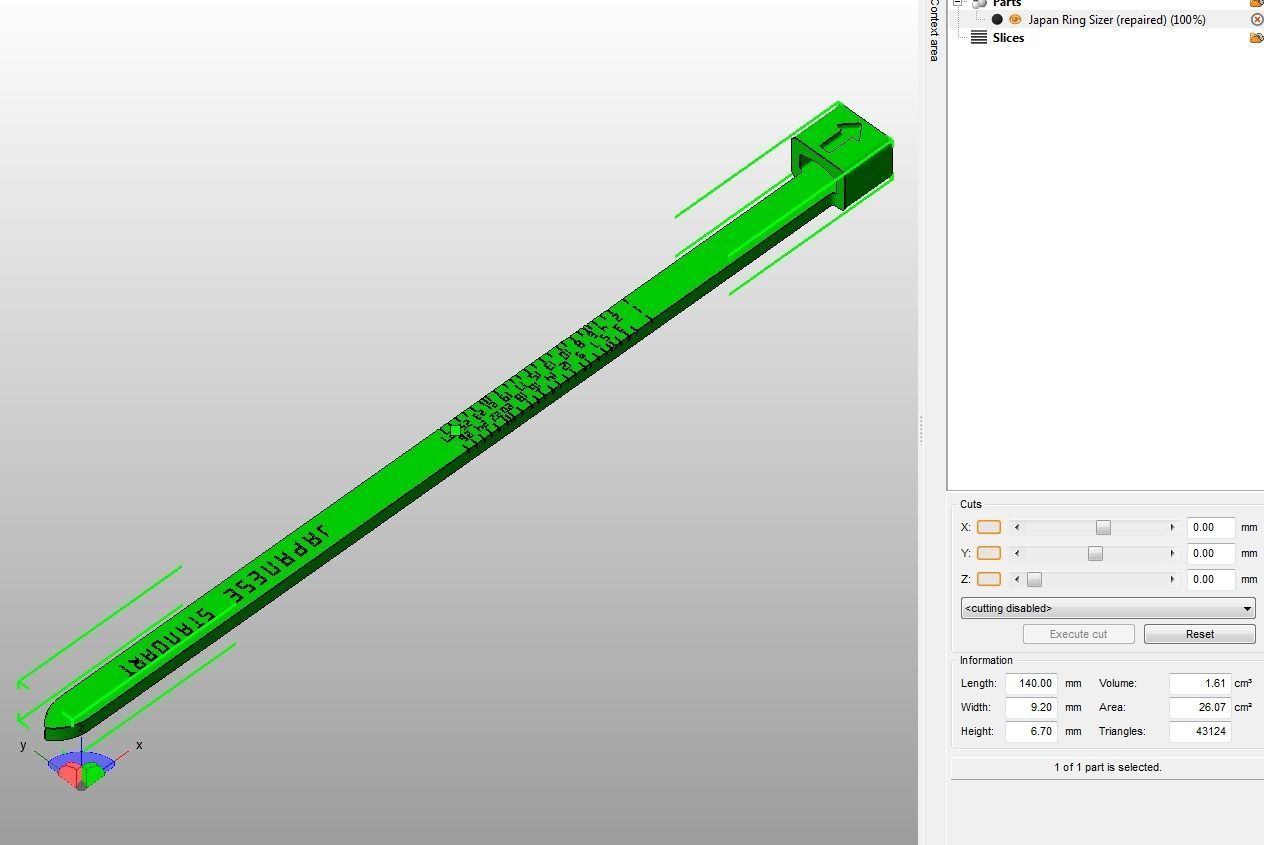Click the Area value 26.07
Screen dimensions: 1264x845
click(1199, 707)
